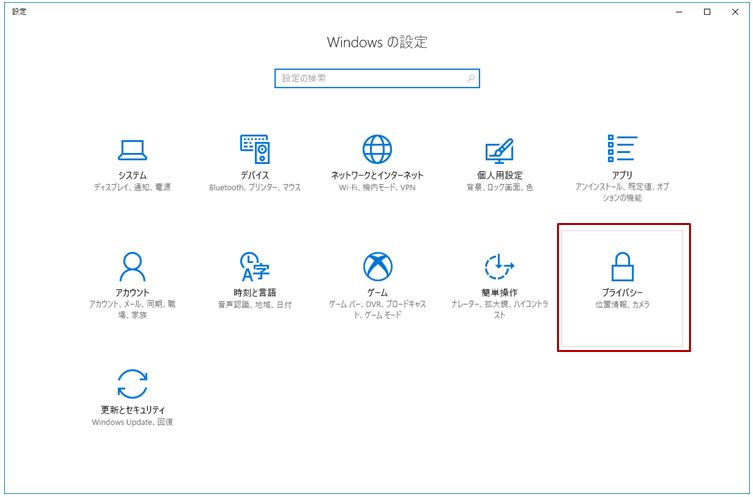Click the Windows Update, 回復 description
The image size is (753, 497).
[x=132, y=422]
